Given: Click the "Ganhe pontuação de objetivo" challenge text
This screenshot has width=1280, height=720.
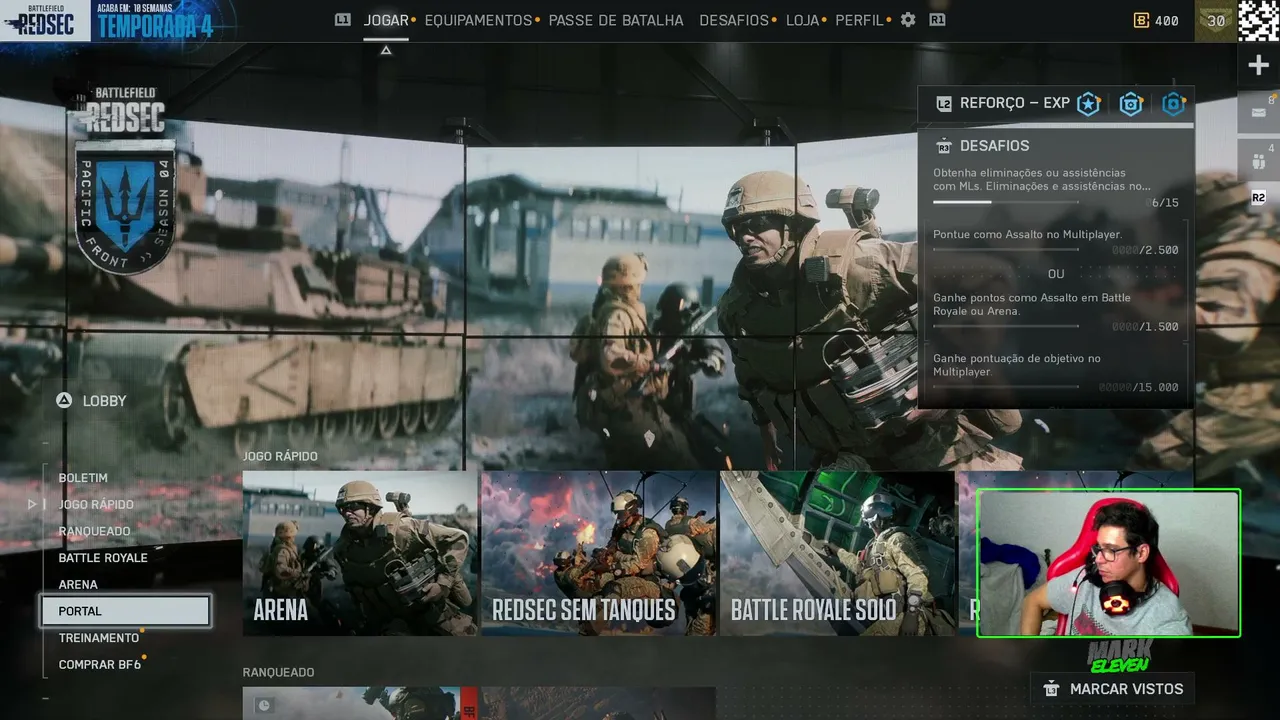Looking at the screenshot, I should coord(1017,365).
